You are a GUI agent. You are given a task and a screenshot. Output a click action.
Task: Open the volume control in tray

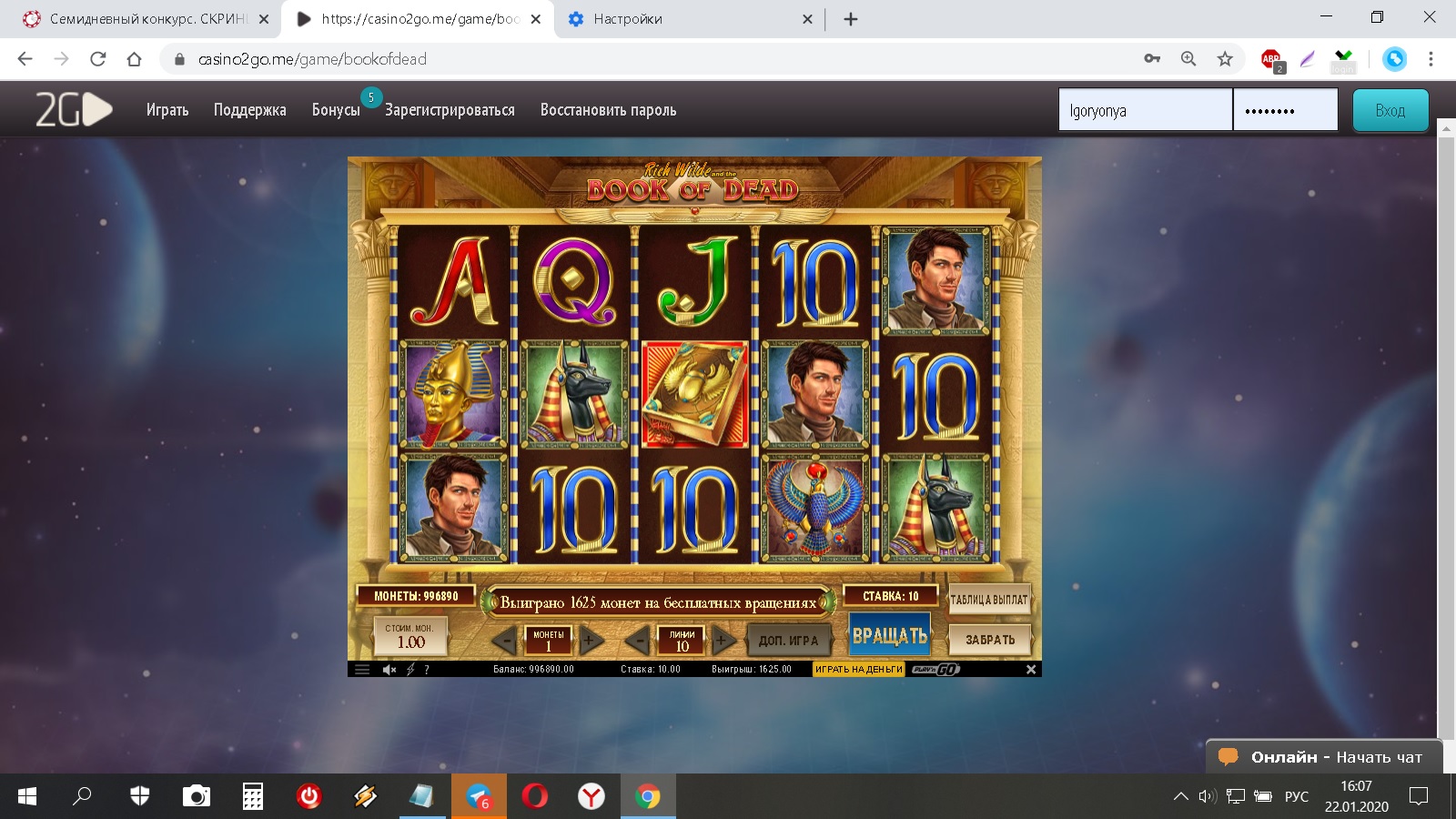point(1208,796)
